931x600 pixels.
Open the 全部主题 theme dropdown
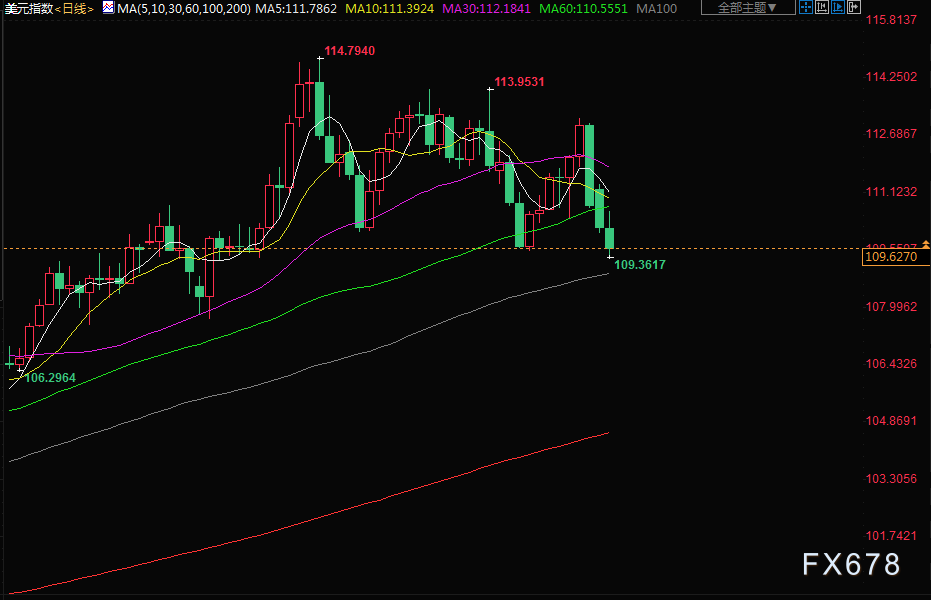click(748, 8)
